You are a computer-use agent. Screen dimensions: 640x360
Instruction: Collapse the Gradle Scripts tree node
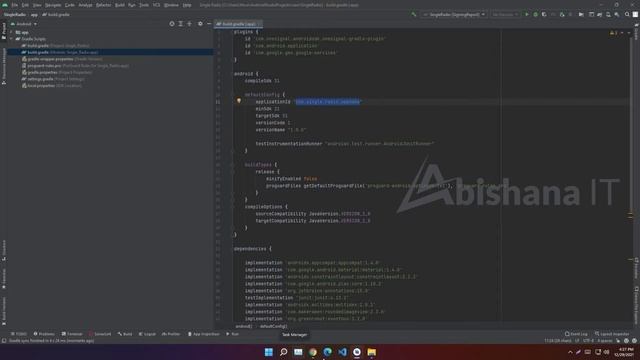tap(11, 39)
